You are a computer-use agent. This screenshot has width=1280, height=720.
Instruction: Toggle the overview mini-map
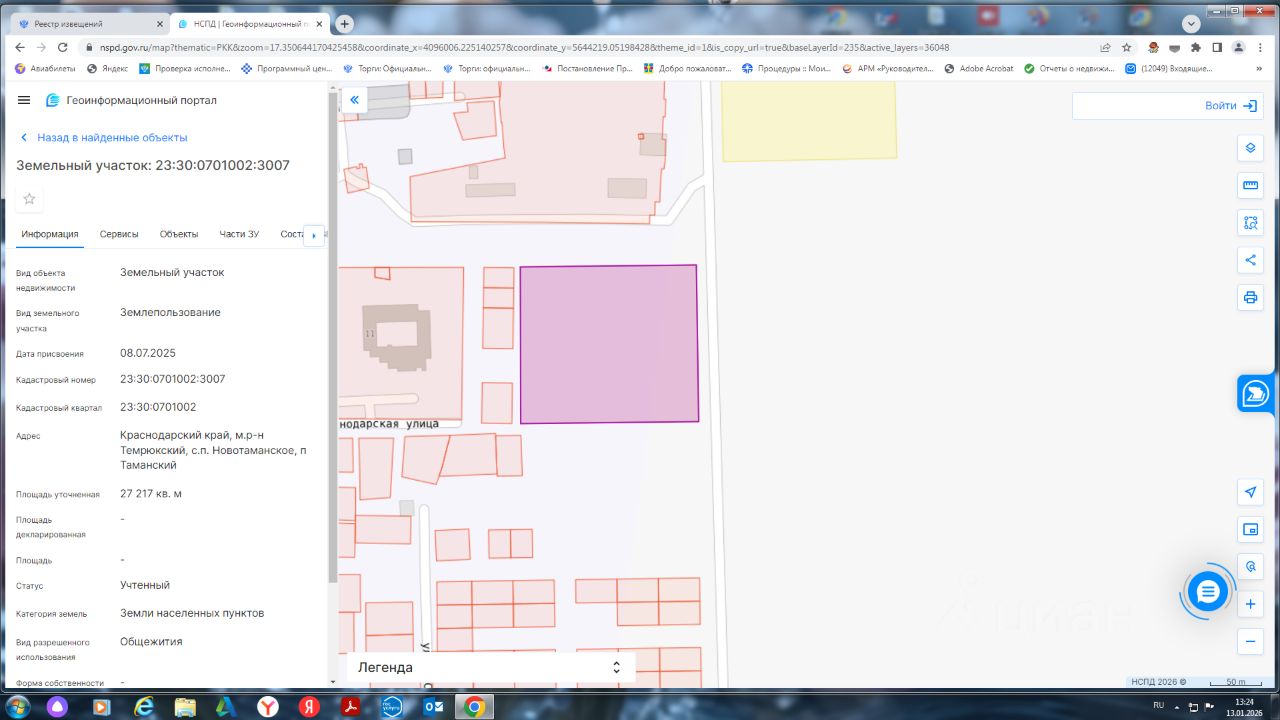pos(1250,529)
